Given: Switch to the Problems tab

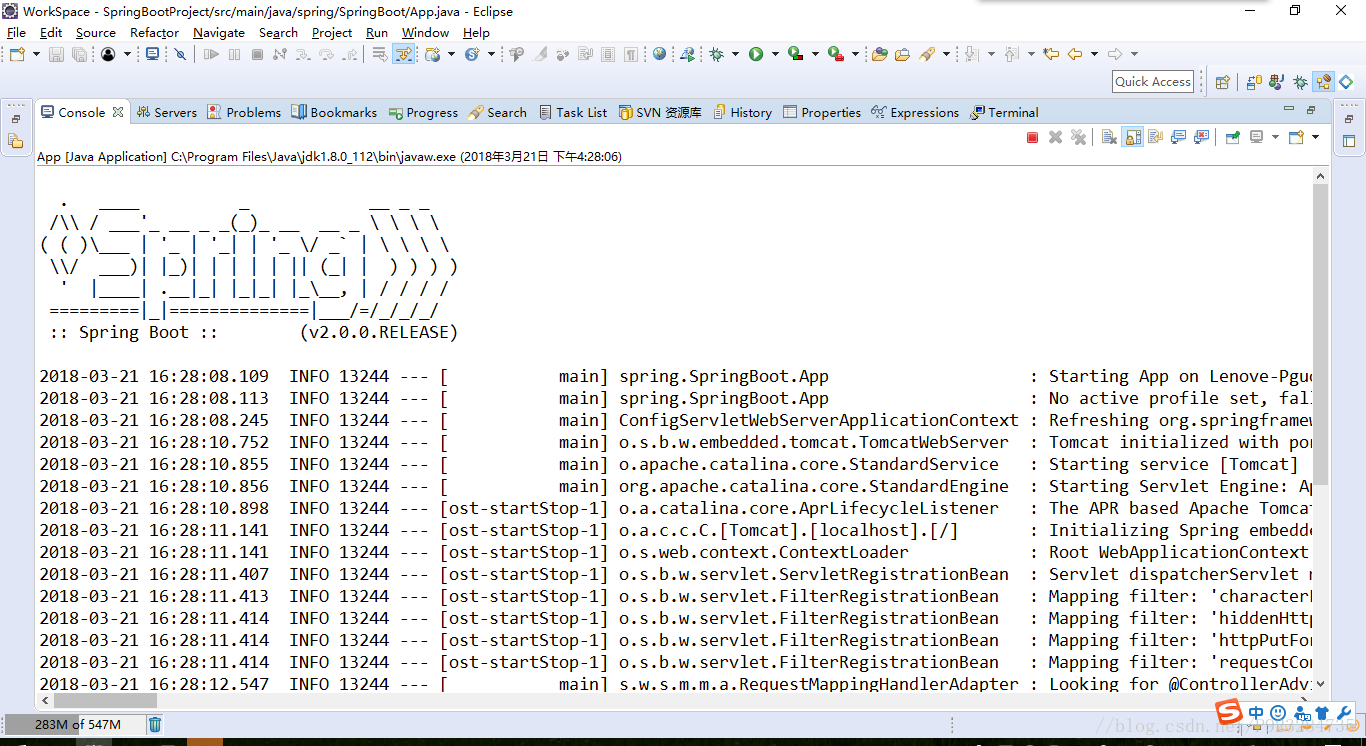Looking at the screenshot, I should click(244, 112).
